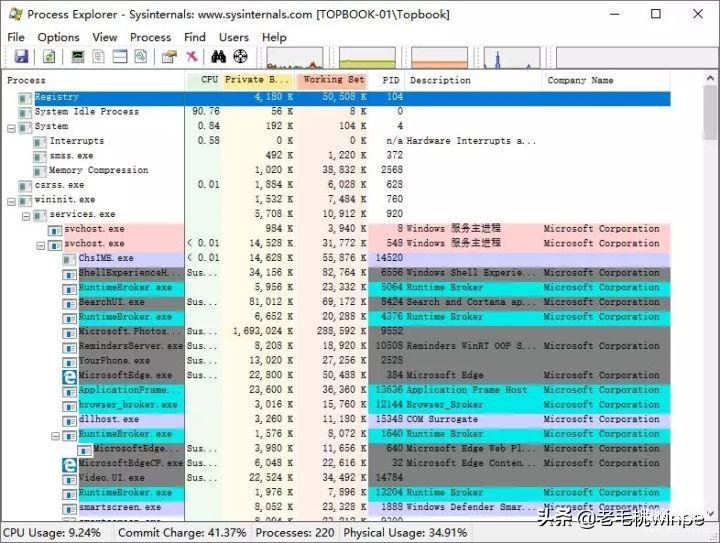
Task: Click the Save floppy disk toolbar icon
Action: tap(22, 56)
